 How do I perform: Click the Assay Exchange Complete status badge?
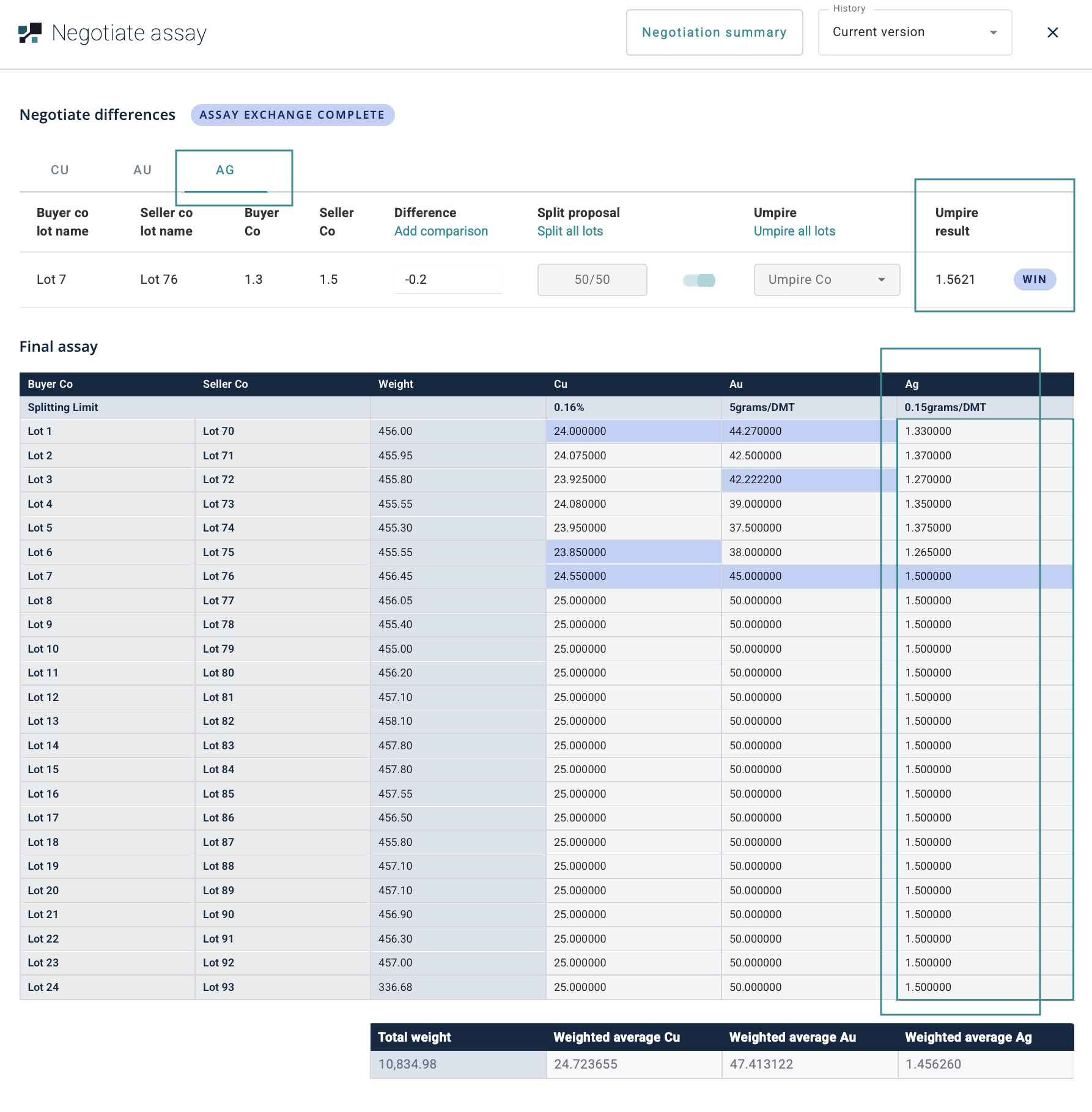(292, 115)
